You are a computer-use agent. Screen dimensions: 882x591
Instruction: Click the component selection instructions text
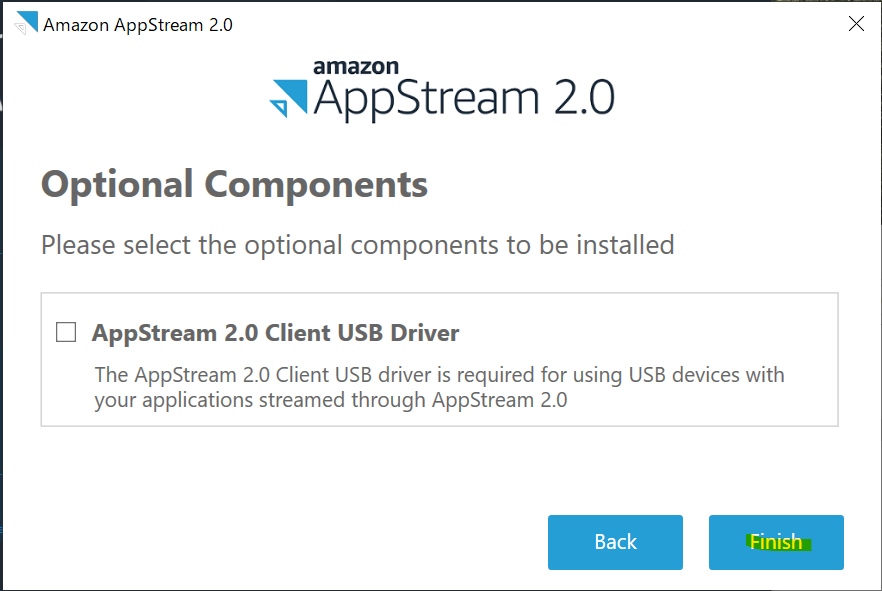click(356, 244)
